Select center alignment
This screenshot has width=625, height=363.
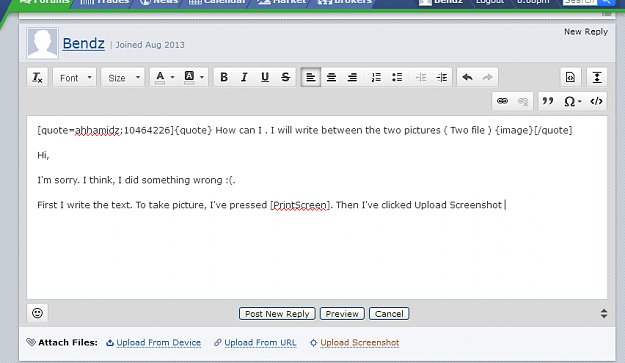point(331,77)
